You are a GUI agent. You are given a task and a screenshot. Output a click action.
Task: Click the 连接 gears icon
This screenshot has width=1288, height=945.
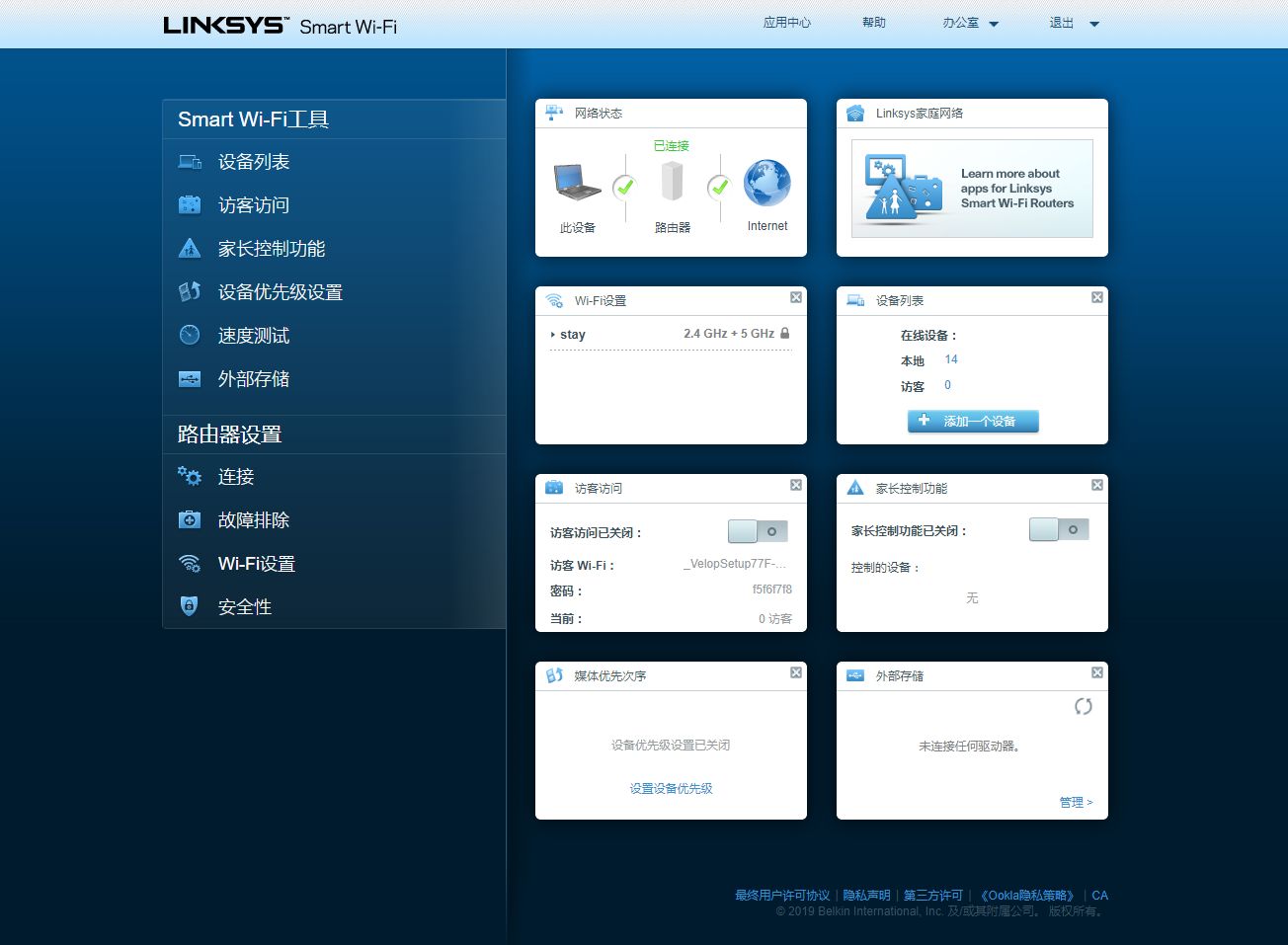(190, 476)
